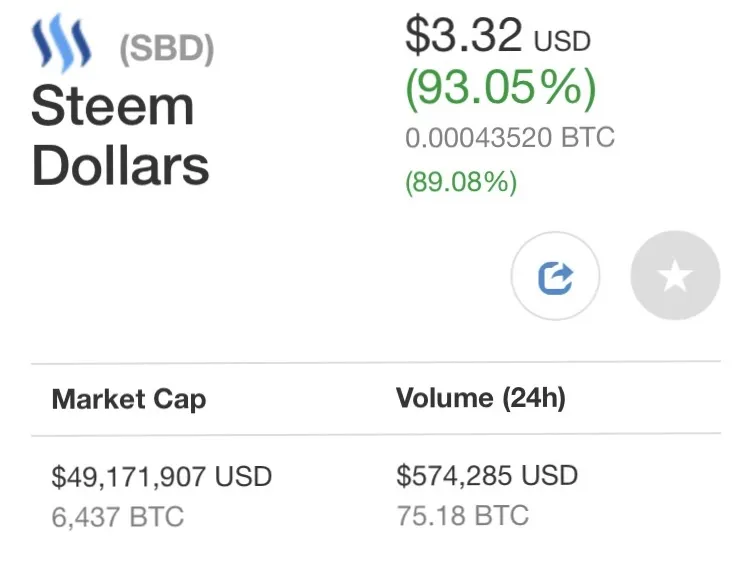Select the 0.00043520 BTC price

click(x=510, y=138)
